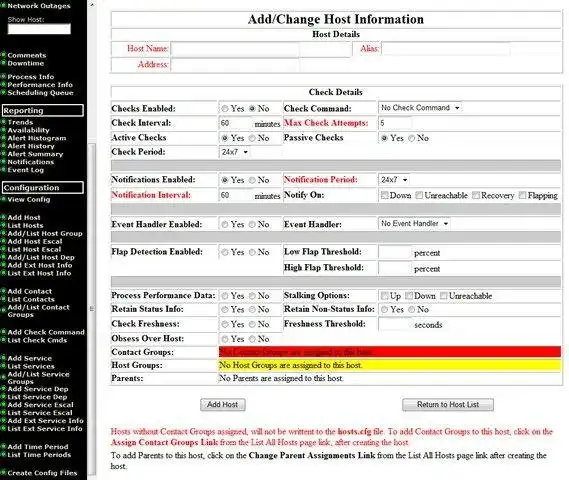Check the Notify On Unreachable box
The width and height of the screenshot is (569, 480).
coord(419,195)
